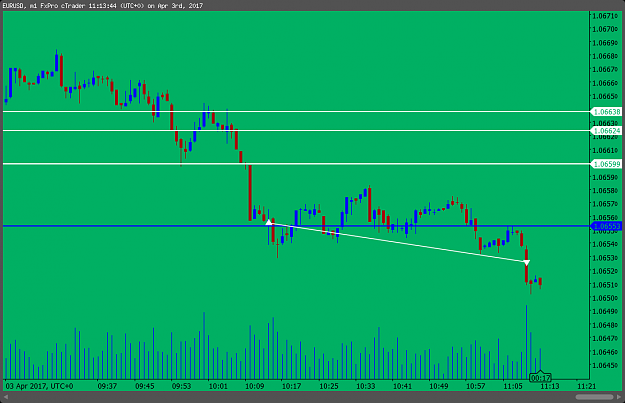Viewport: 625px width, 403px height.
Task: Click the 11:05 time axis label
Action: [513, 386]
